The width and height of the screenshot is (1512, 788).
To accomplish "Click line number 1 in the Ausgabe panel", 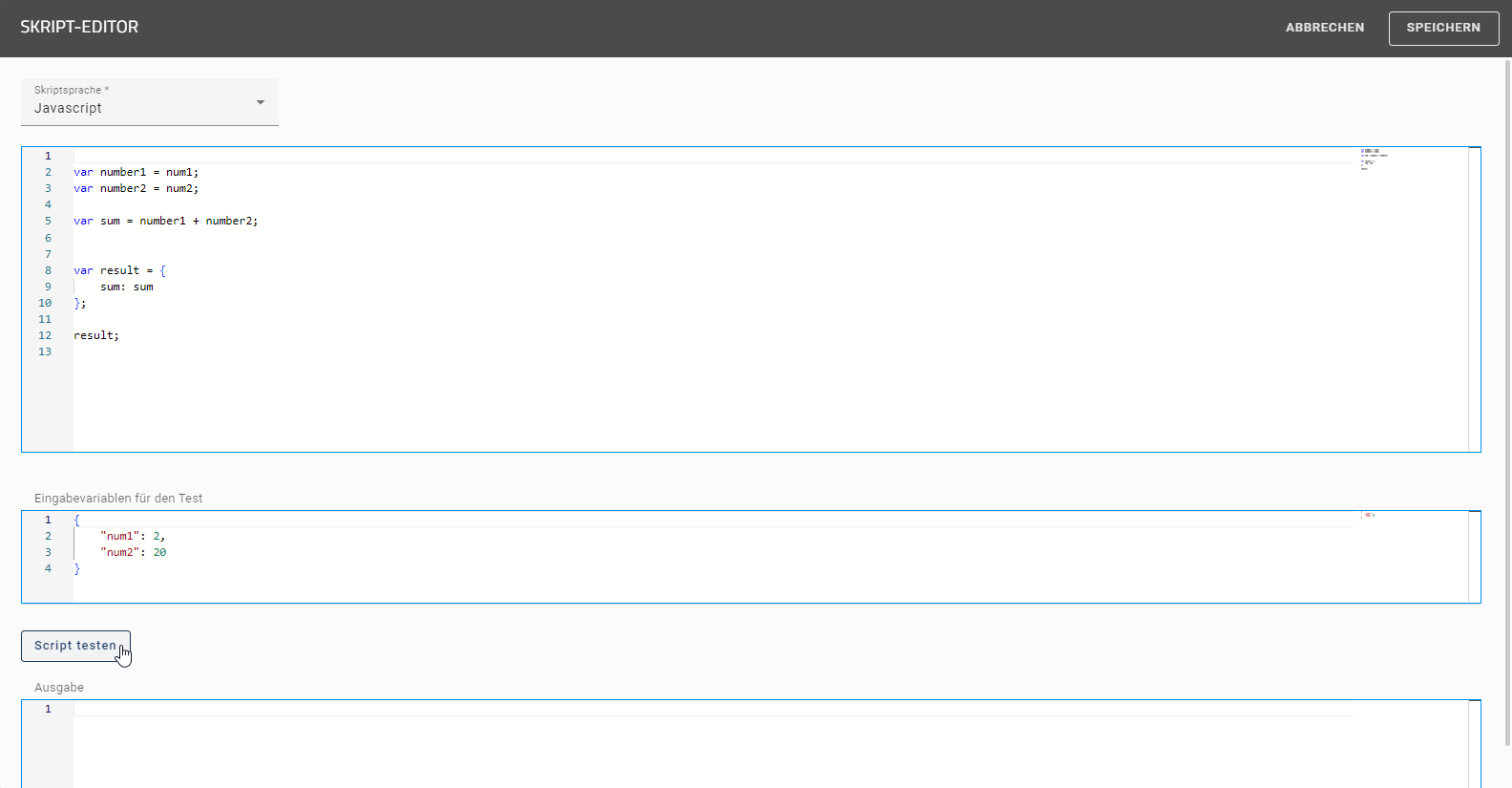I will [x=47, y=709].
